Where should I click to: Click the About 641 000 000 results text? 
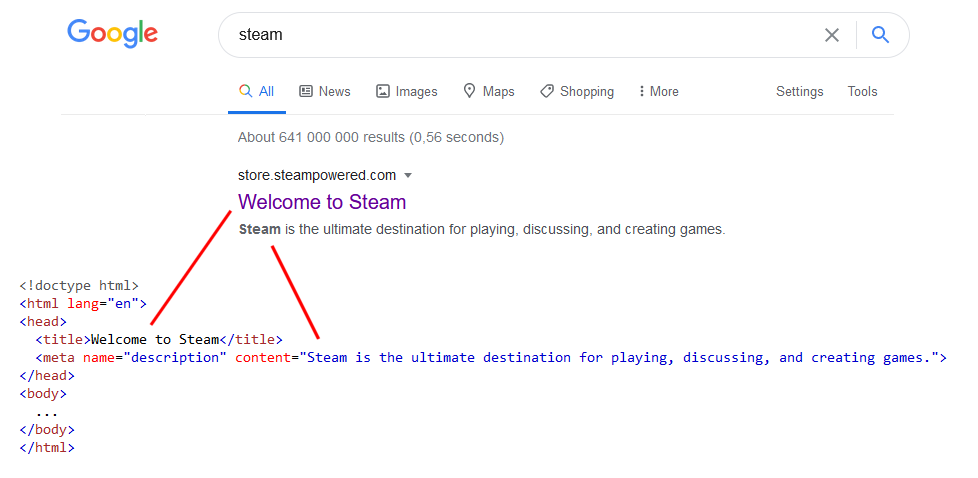370,137
